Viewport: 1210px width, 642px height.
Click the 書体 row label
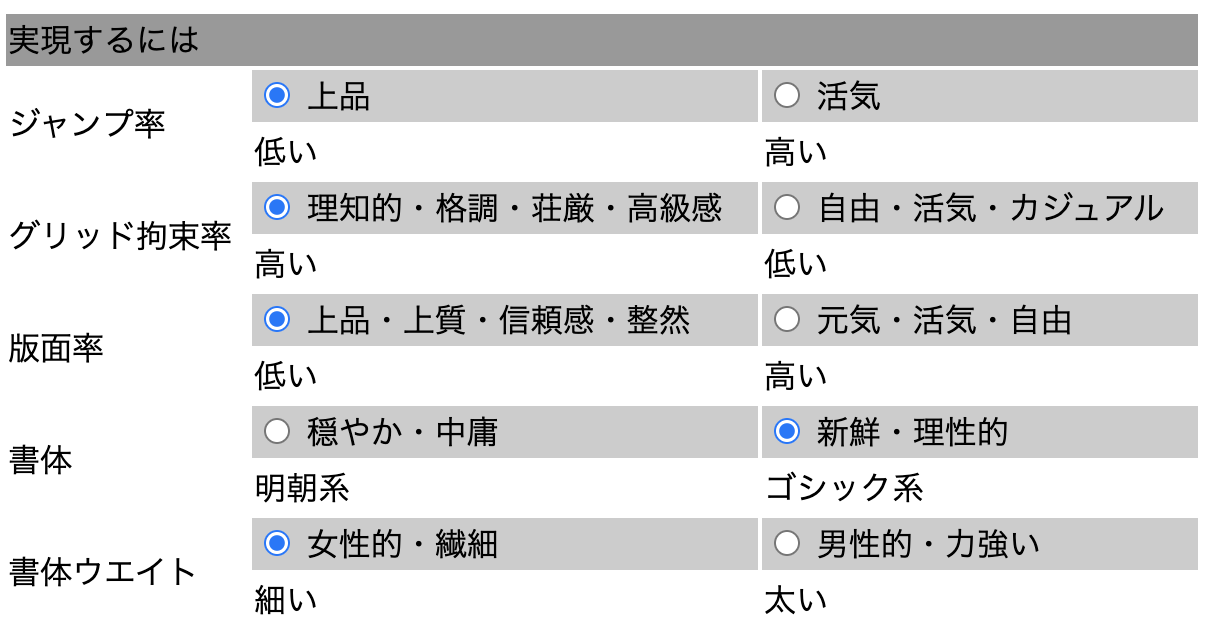tap(40, 460)
